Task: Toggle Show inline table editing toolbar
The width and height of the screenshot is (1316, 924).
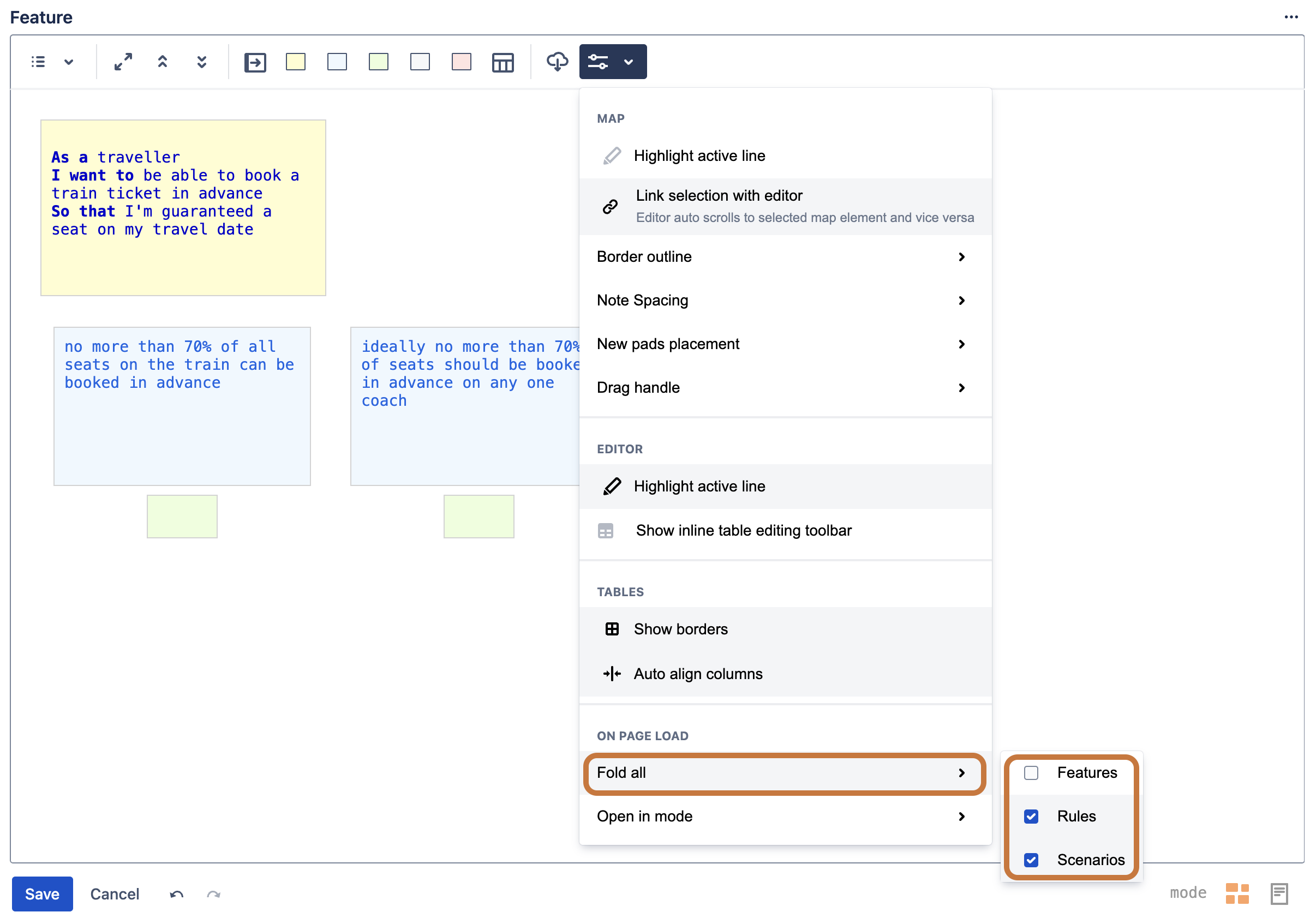Action: click(785, 531)
